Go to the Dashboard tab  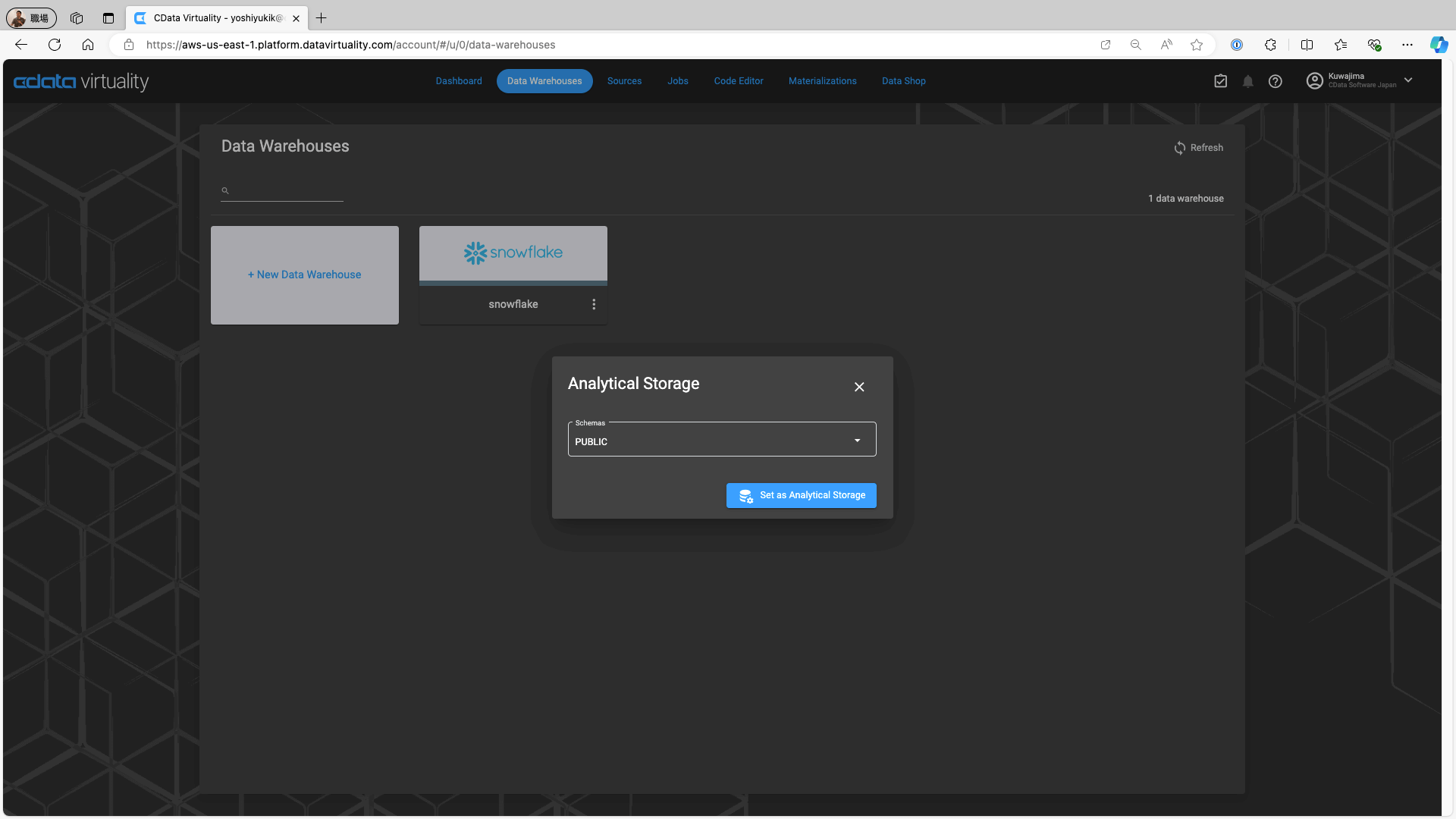coord(458,81)
